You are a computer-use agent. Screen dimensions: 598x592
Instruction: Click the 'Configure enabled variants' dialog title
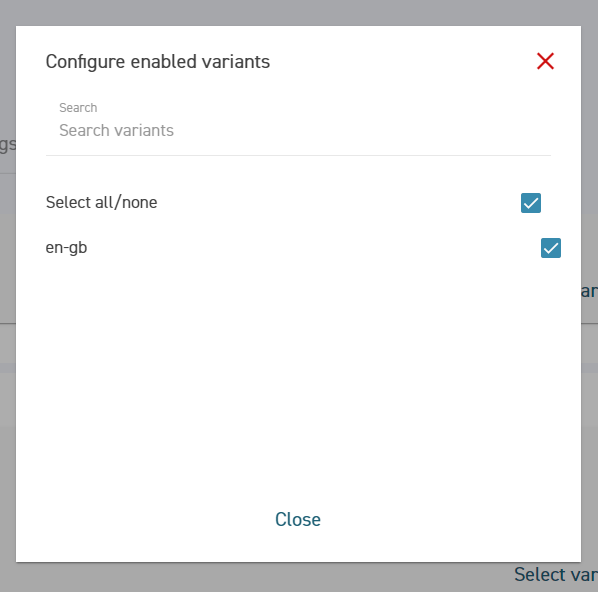(158, 62)
